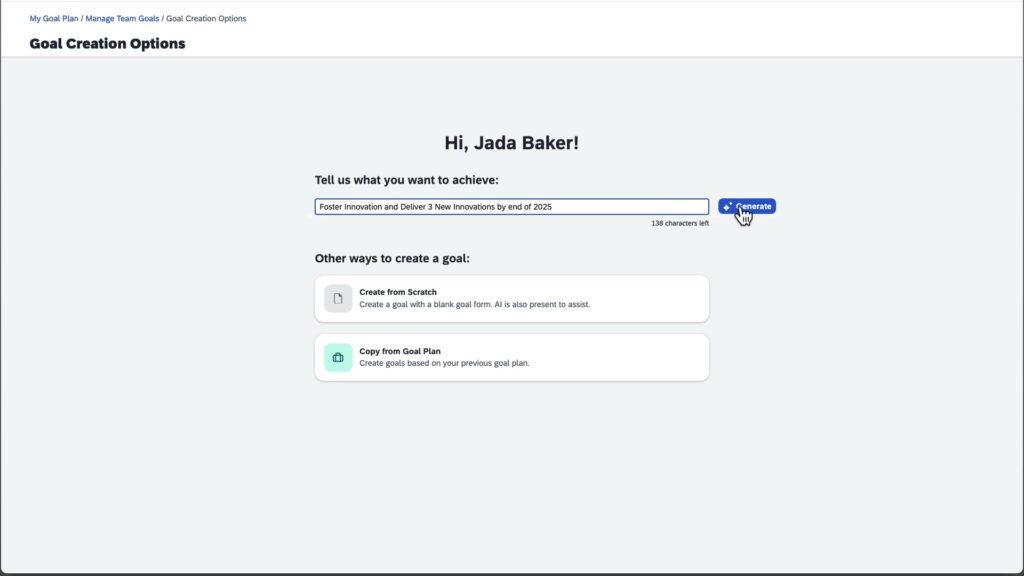Click the previous goal plan description text
Image resolution: width=1024 pixels, height=576 pixels.
tap(444, 363)
